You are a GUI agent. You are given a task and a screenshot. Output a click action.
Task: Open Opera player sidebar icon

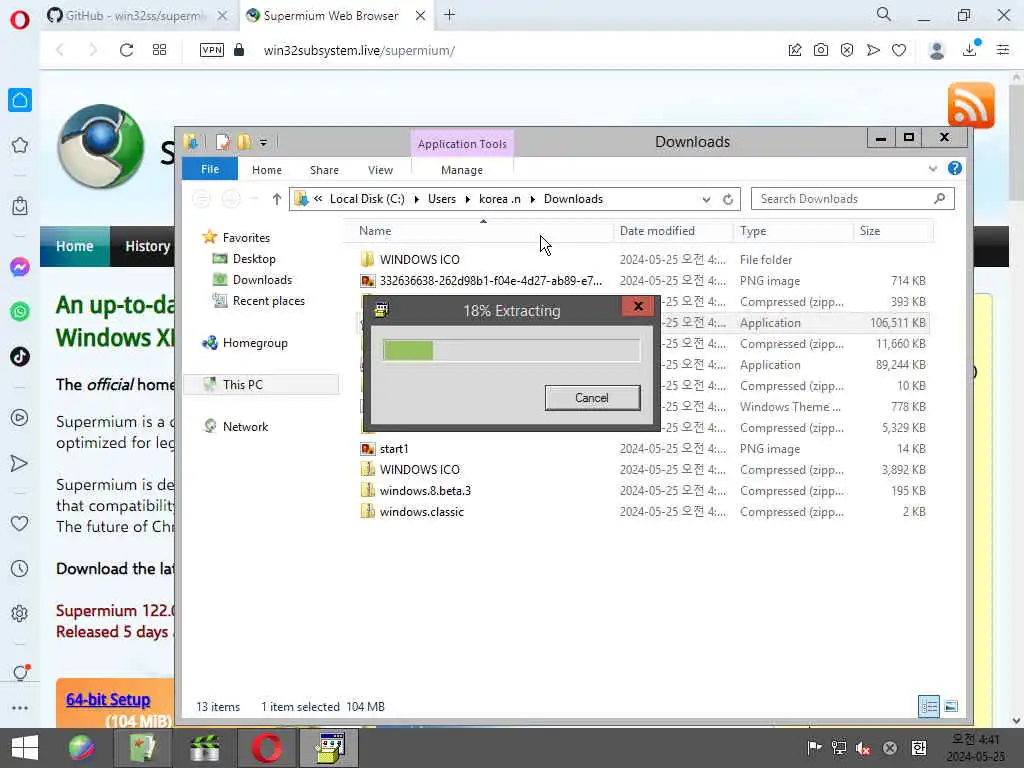click(x=20, y=418)
